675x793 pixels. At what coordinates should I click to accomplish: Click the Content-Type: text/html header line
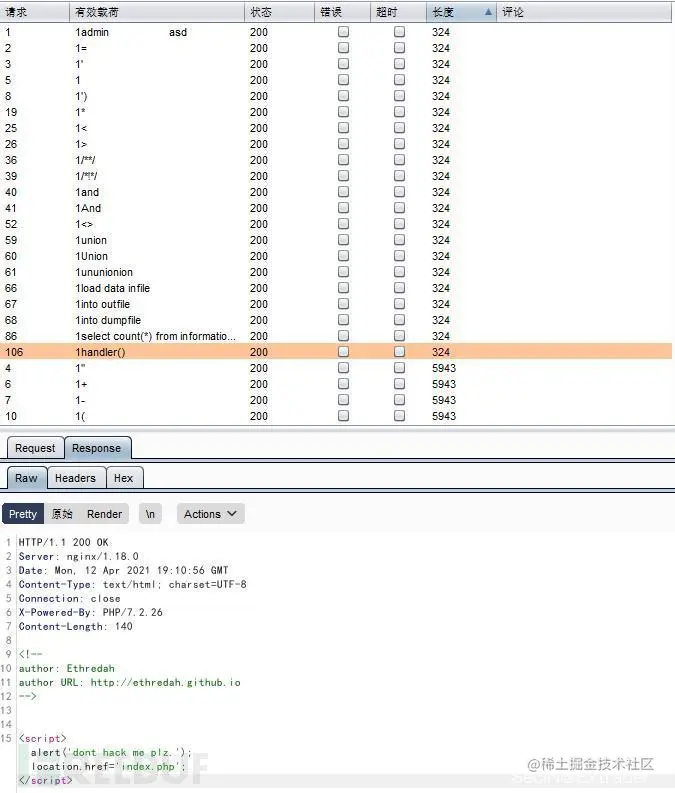132,584
